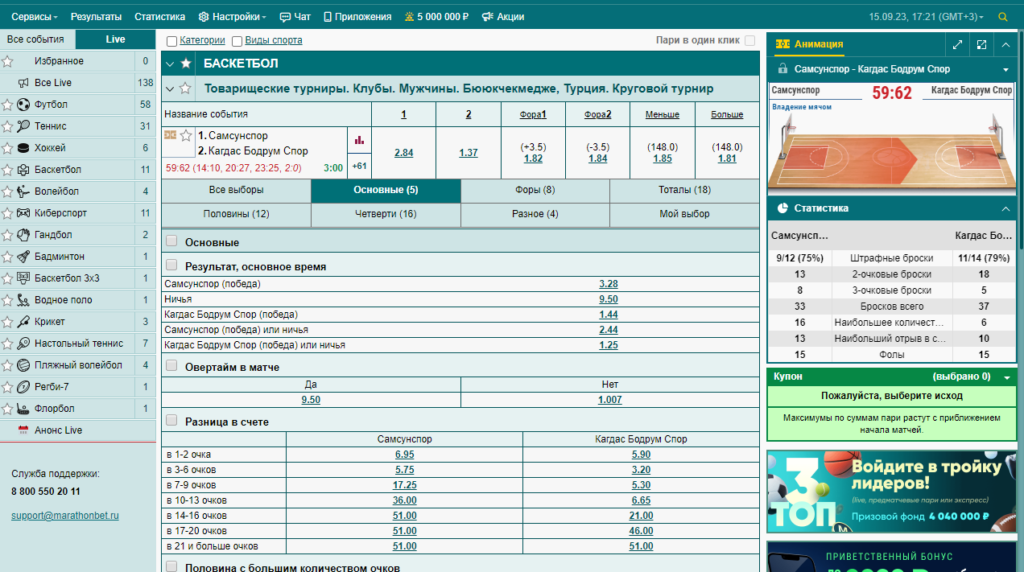This screenshot has width=1024, height=572.
Task: Click the Cricket bat icon
Action: 24,321
